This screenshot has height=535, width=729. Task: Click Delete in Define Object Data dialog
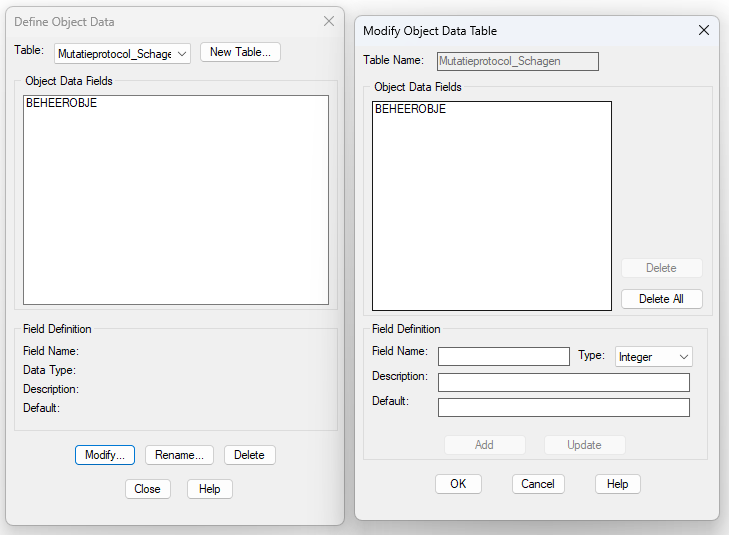tap(249, 455)
